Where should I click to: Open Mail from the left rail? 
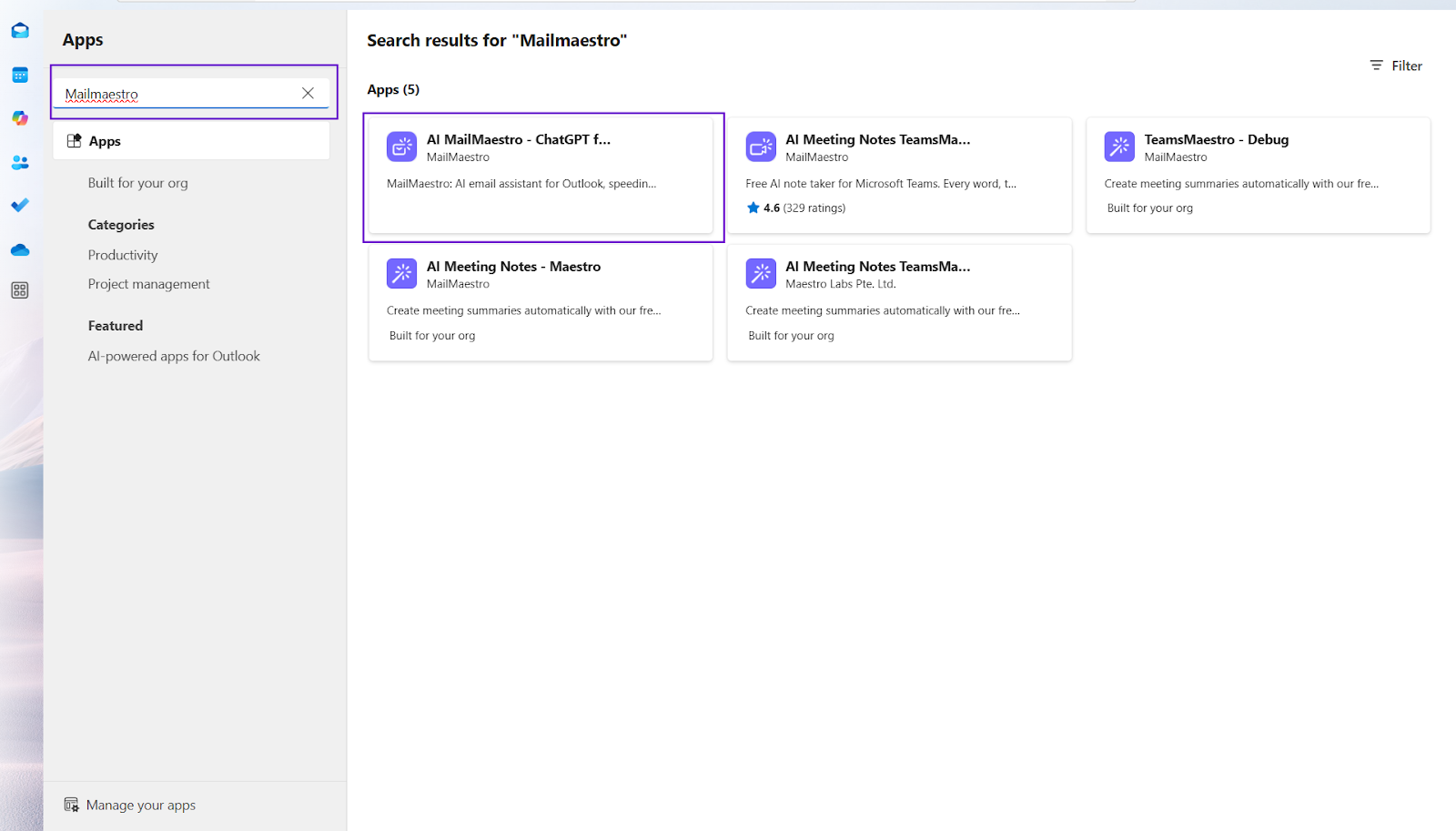point(20,31)
